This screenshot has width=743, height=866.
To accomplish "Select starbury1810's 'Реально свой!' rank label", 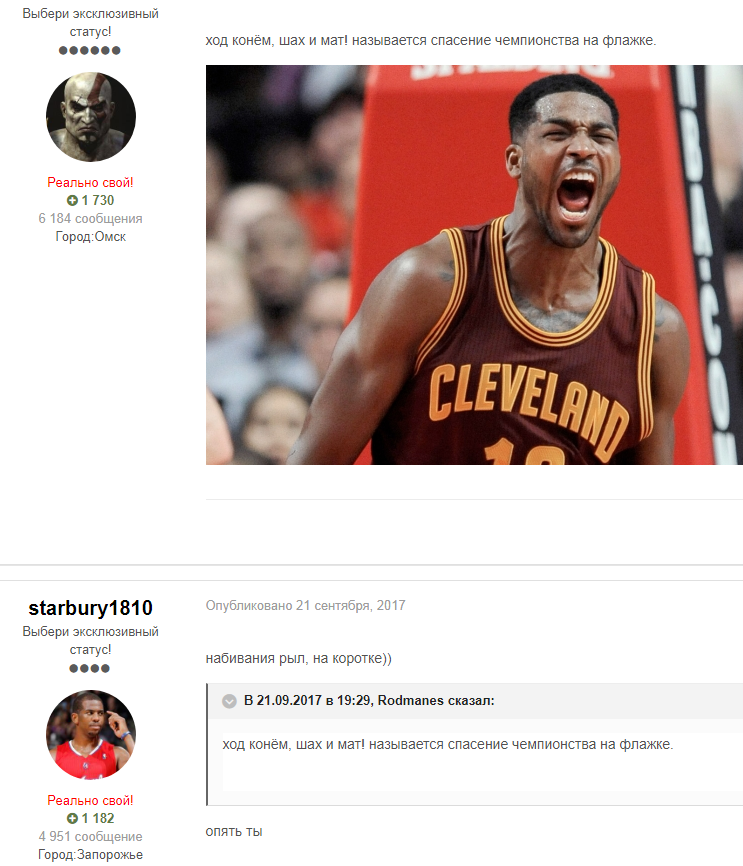I will (x=91, y=800).
